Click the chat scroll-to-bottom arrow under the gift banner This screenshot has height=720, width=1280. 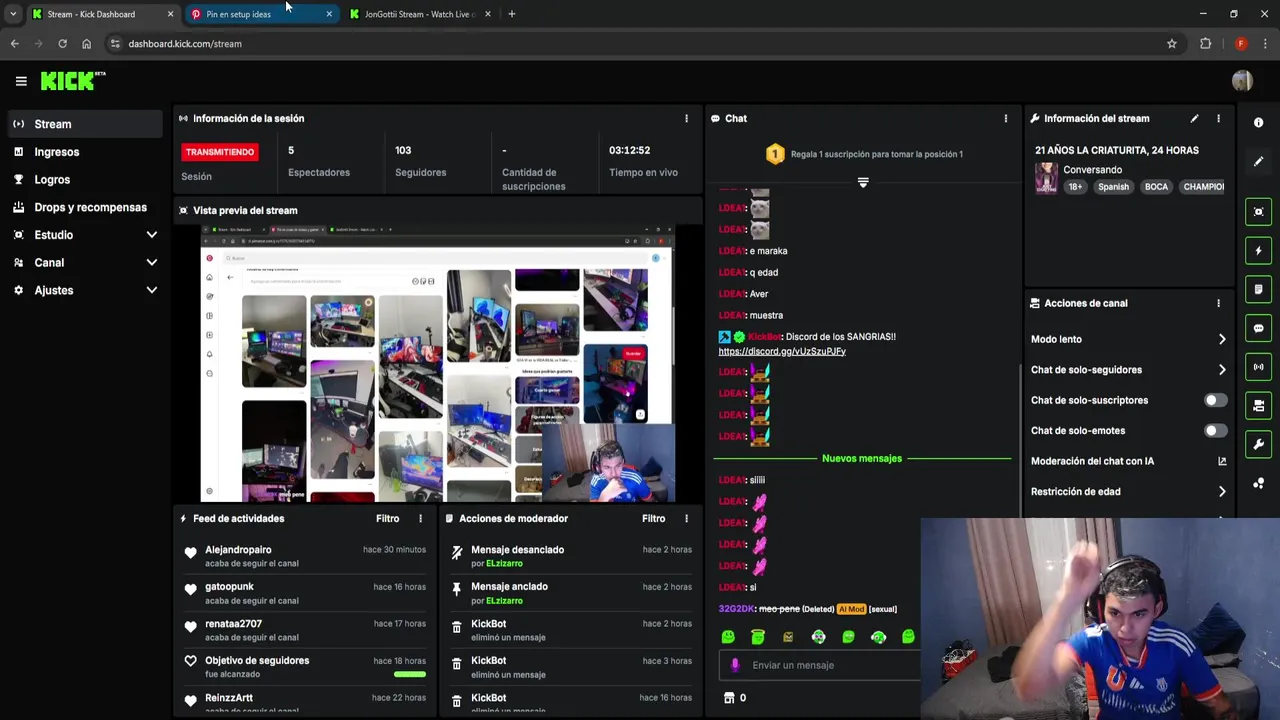point(863,182)
